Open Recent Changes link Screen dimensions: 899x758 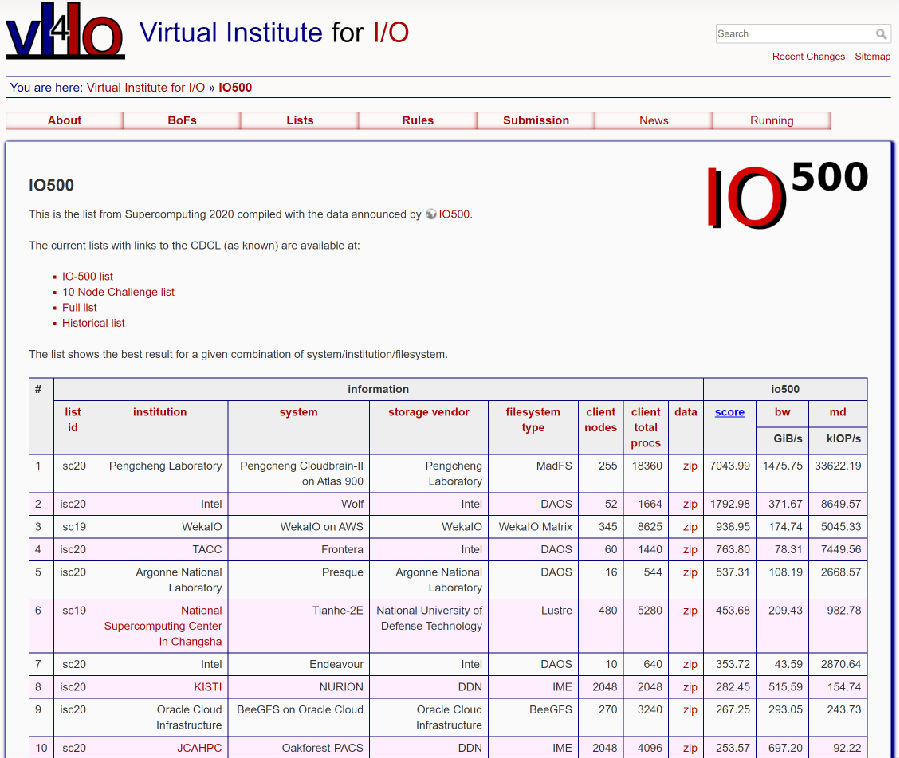[x=808, y=56]
